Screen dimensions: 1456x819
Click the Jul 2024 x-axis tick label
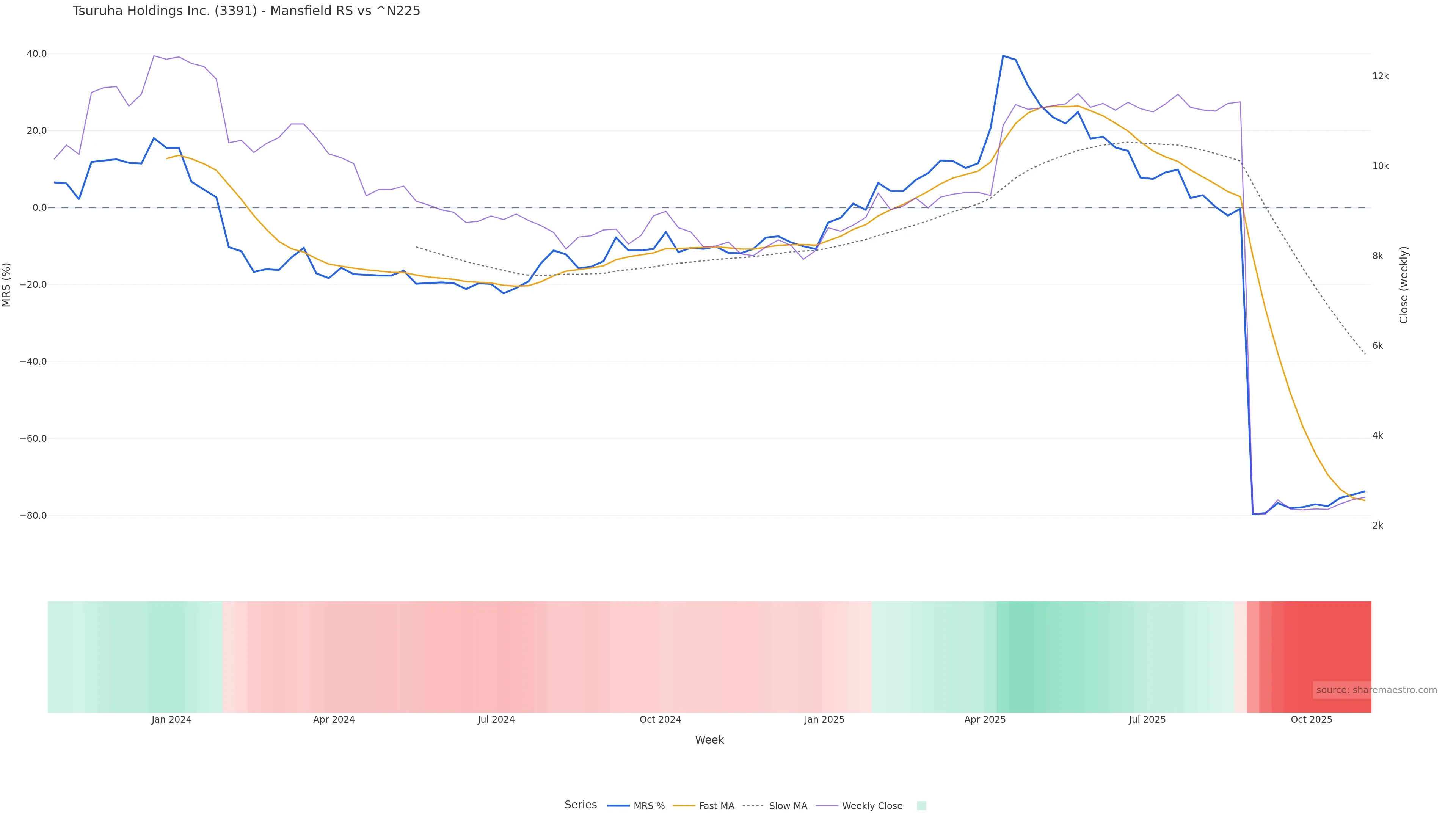coord(496,720)
